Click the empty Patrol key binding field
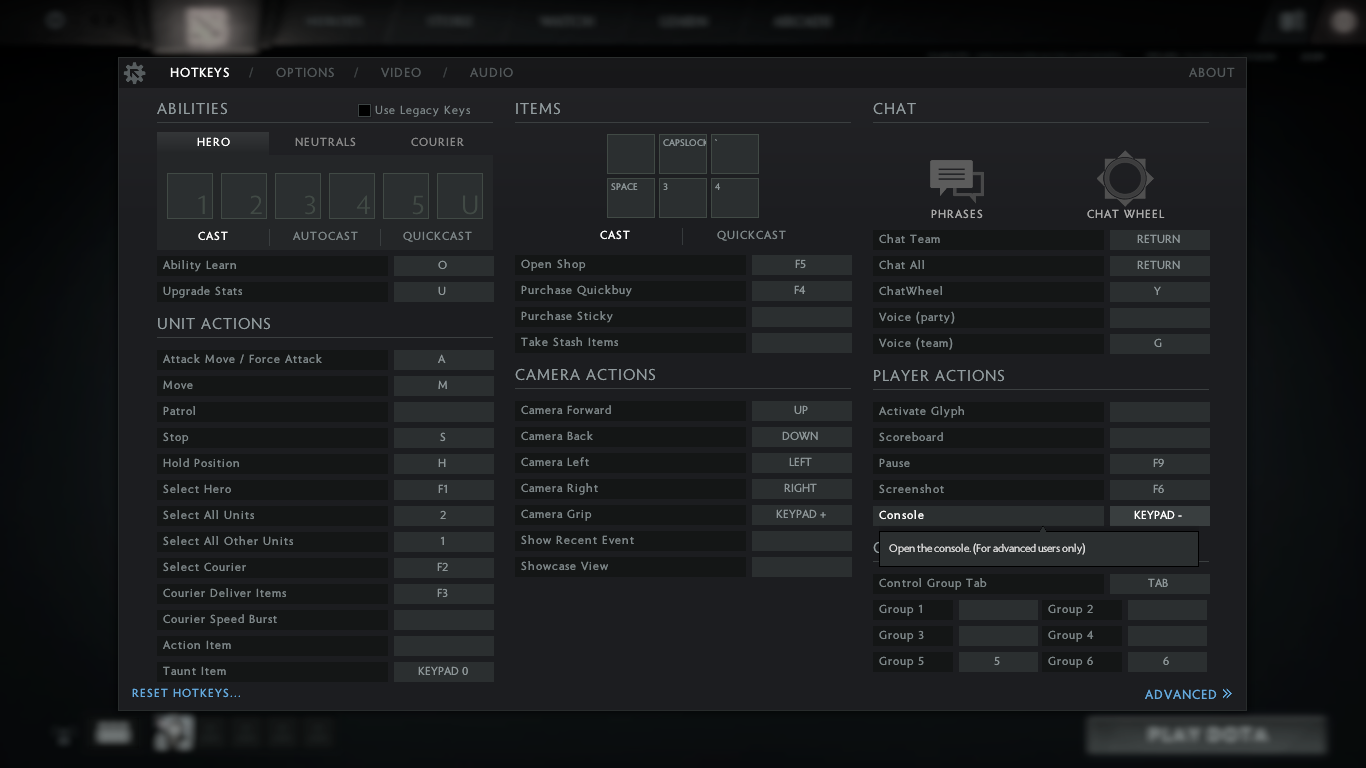The width and height of the screenshot is (1366, 768). (x=443, y=411)
